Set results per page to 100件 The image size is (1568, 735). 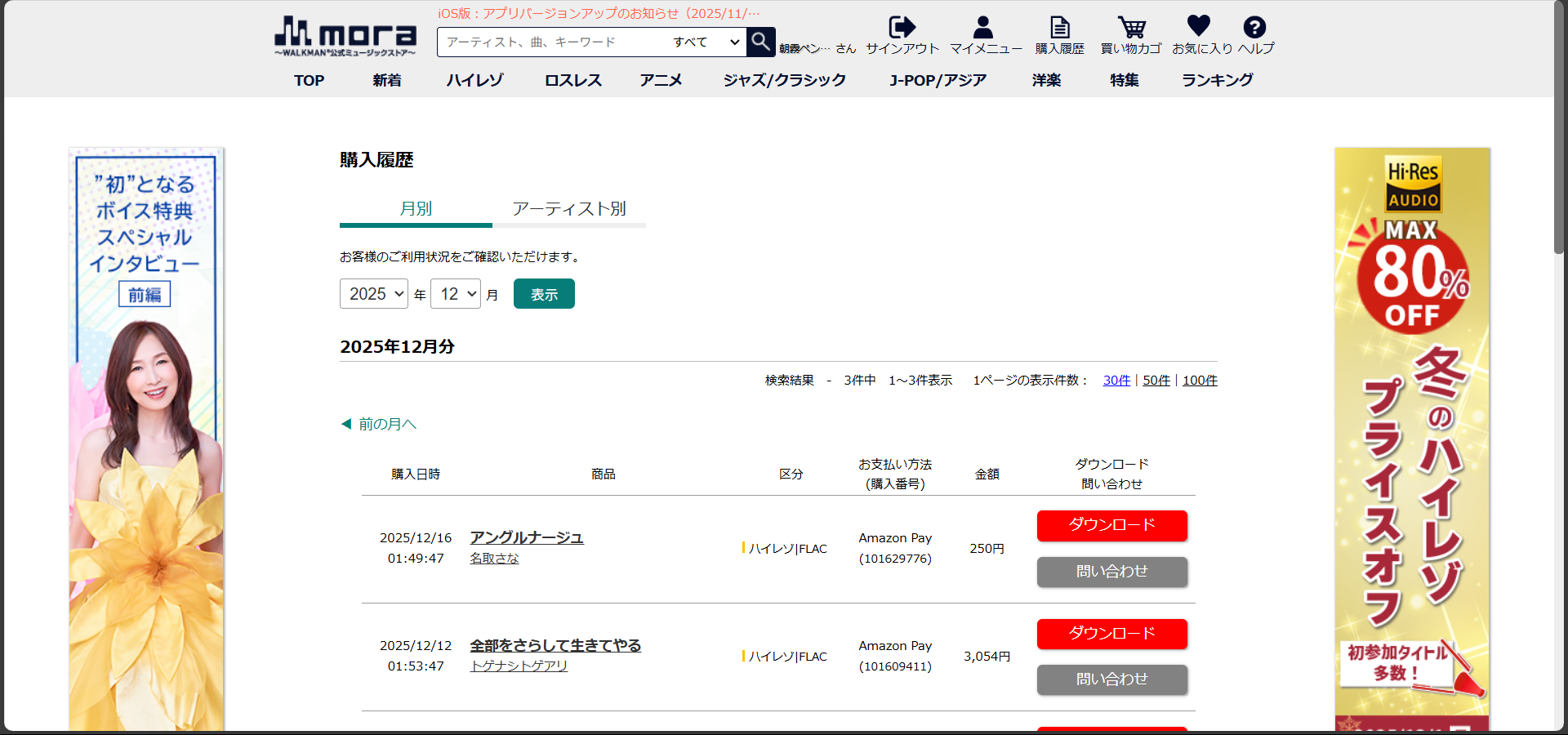tap(1199, 381)
